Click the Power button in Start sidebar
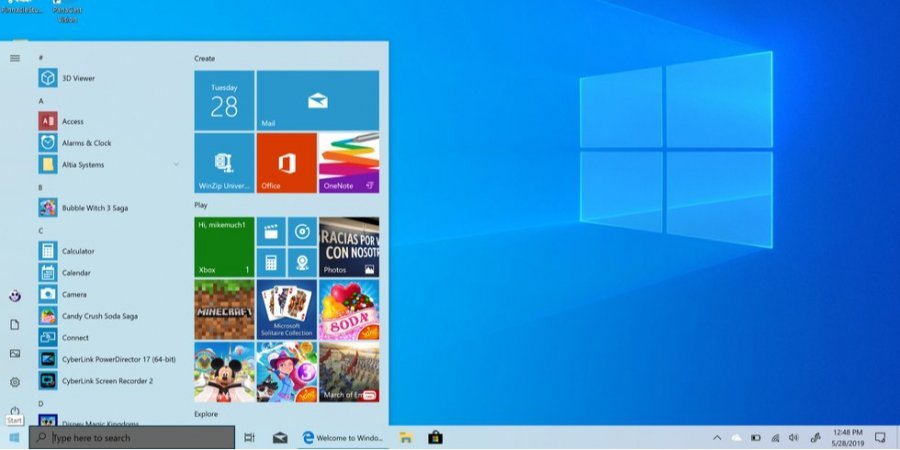 point(15,410)
